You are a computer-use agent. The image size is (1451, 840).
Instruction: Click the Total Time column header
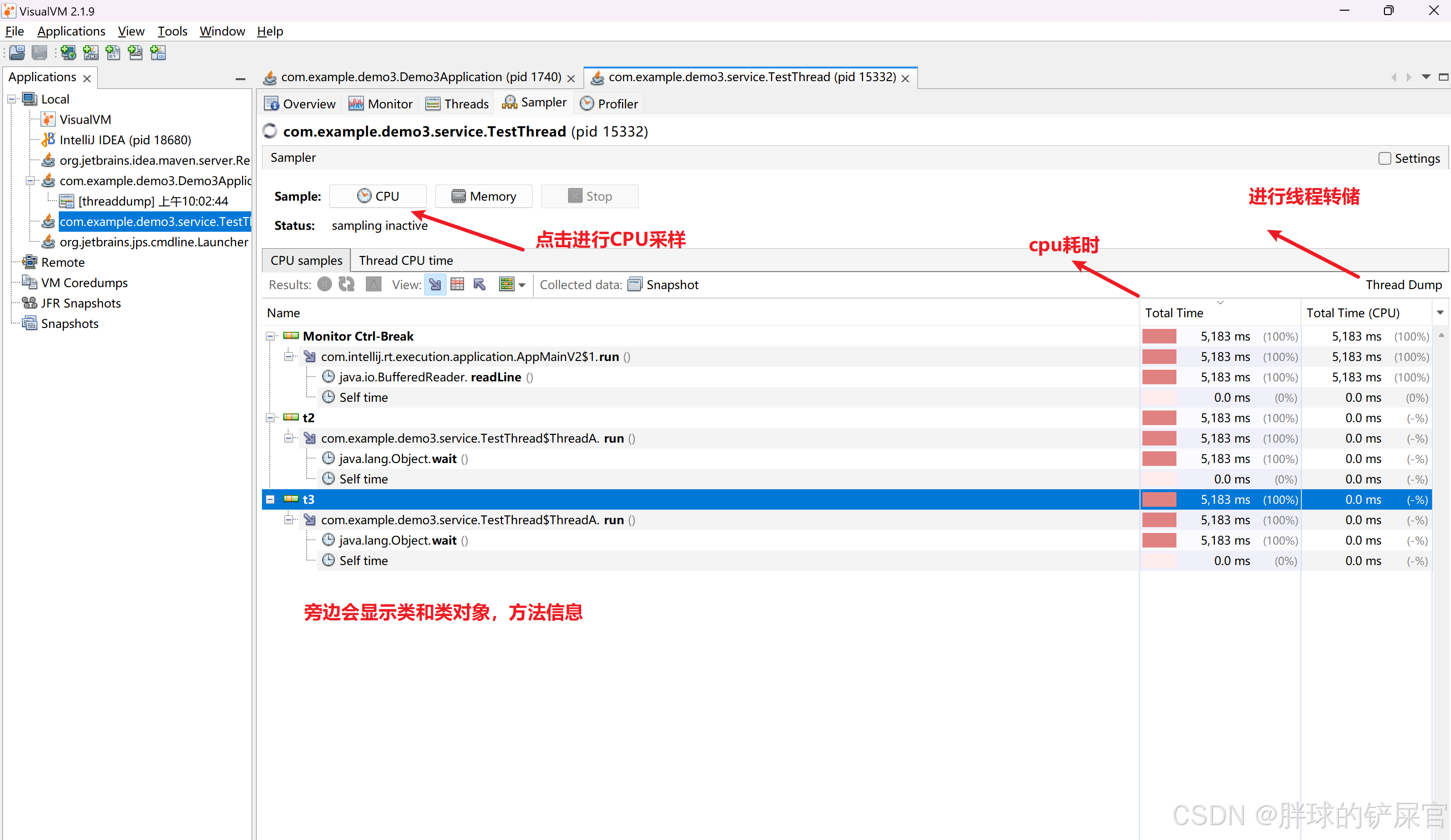[x=1174, y=312]
